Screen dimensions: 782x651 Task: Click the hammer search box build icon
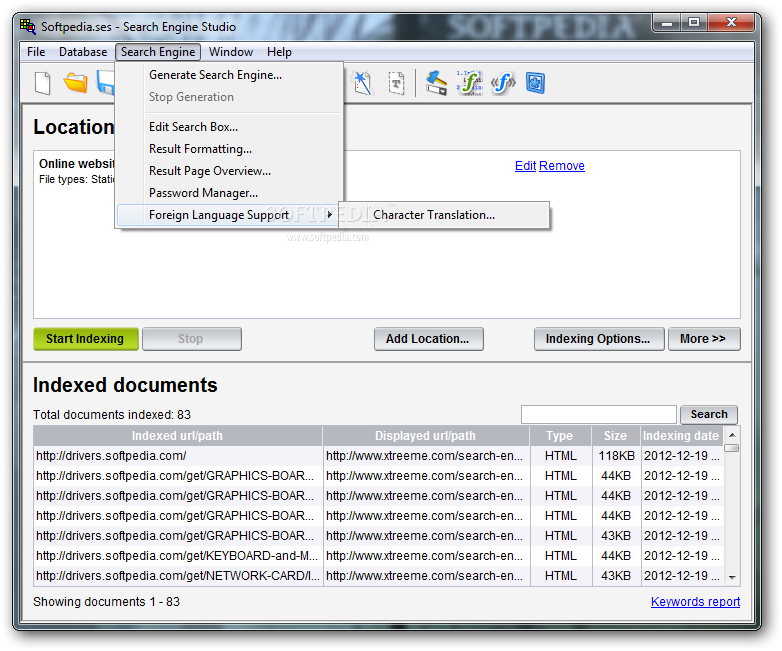436,83
